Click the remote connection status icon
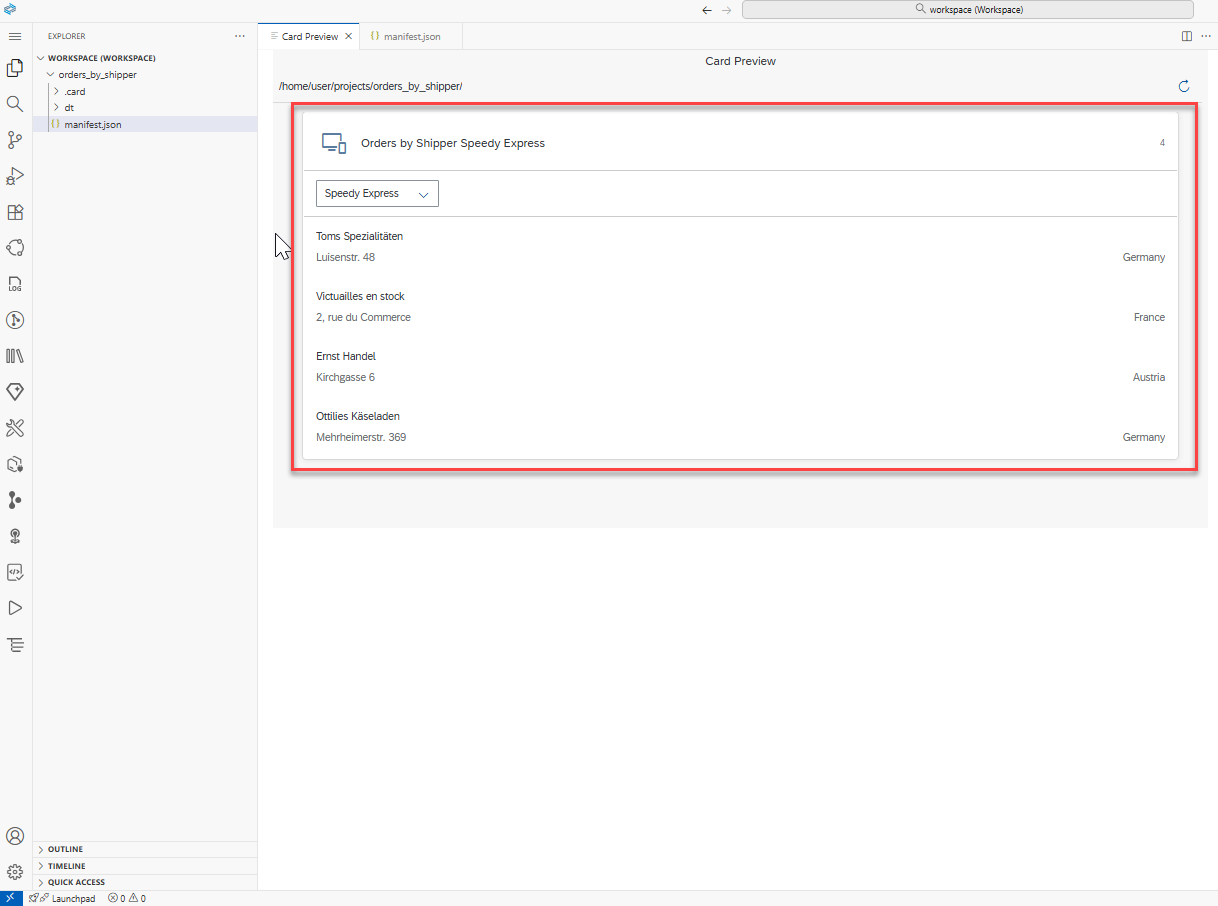 [x=9, y=898]
